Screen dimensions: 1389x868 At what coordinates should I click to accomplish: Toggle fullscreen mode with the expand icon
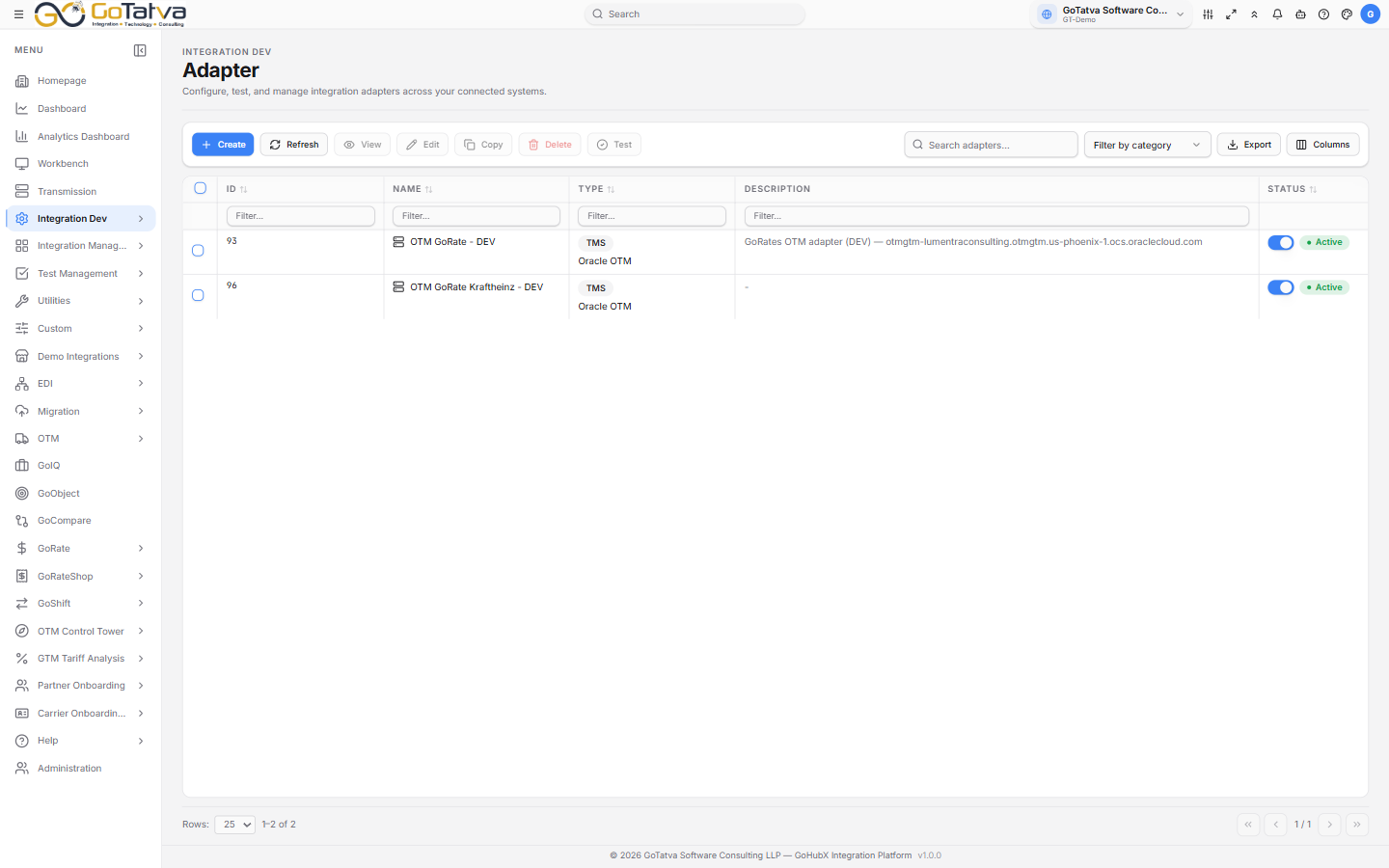[1231, 14]
